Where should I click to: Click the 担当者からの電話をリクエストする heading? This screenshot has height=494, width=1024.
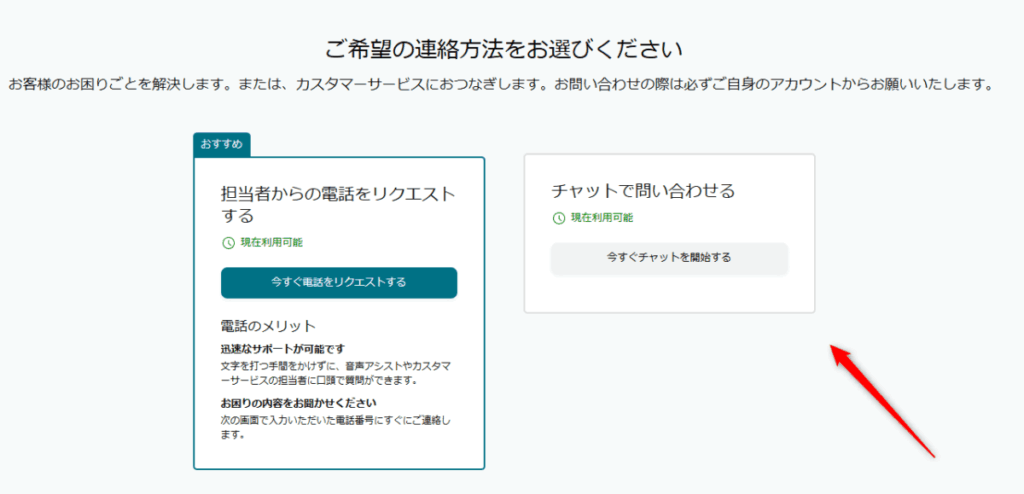337,204
